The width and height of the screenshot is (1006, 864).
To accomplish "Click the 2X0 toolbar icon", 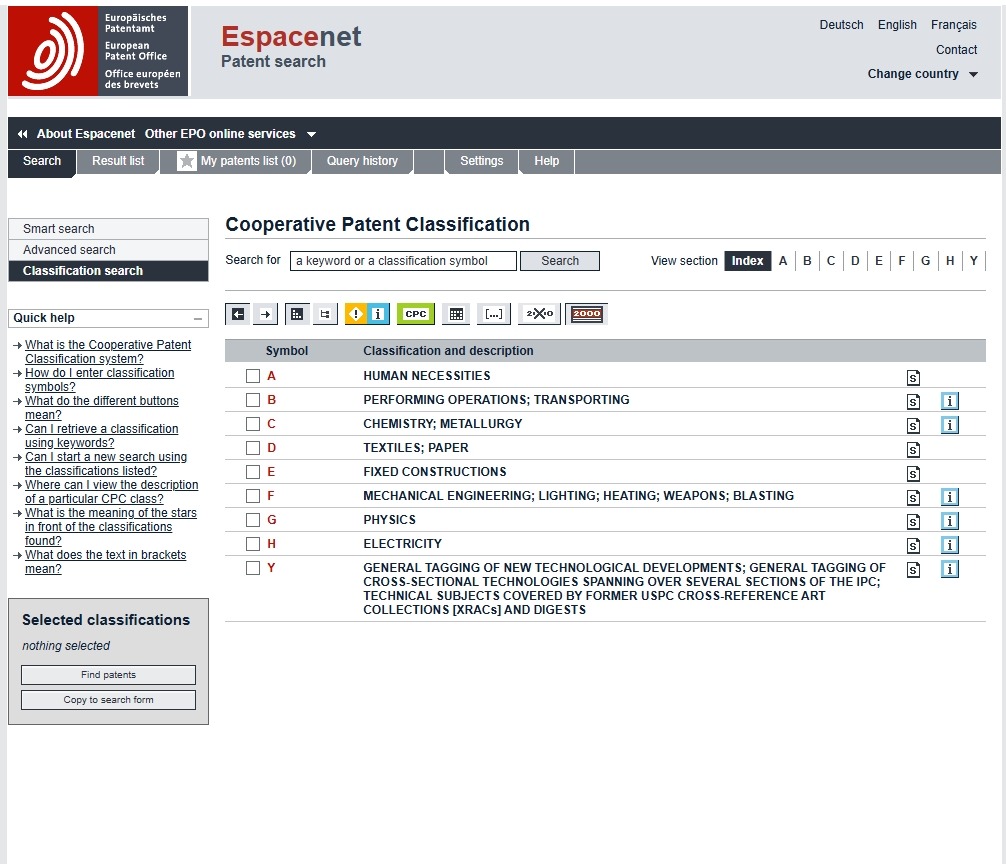I will pos(540,314).
